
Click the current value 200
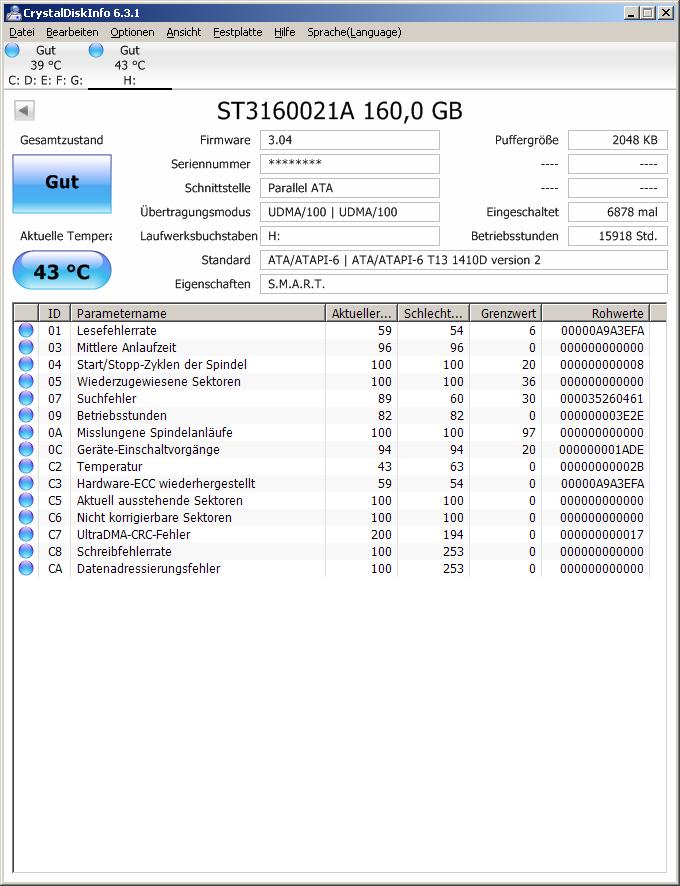(x=381, y=534)
